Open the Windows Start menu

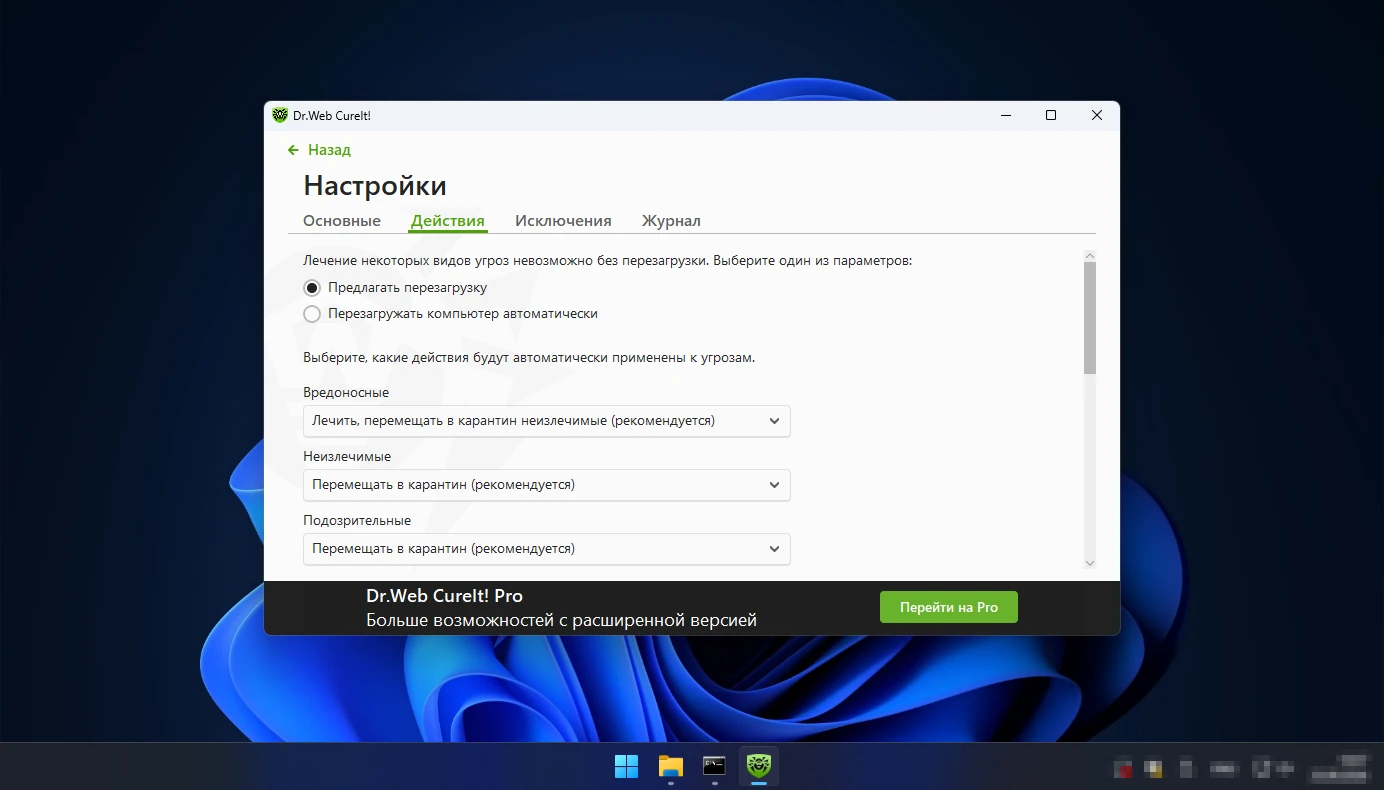pos(626,767)
